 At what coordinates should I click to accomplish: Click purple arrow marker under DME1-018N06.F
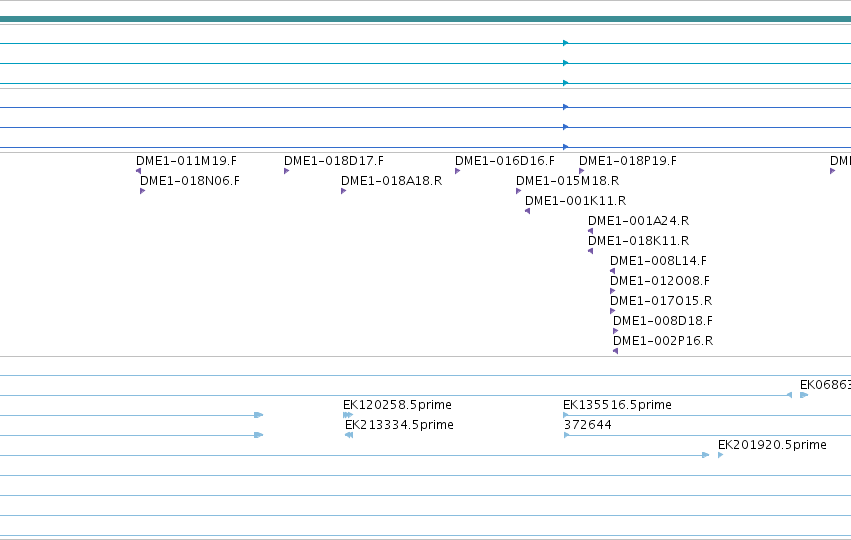pyautogui.click(x=143, y=191)
